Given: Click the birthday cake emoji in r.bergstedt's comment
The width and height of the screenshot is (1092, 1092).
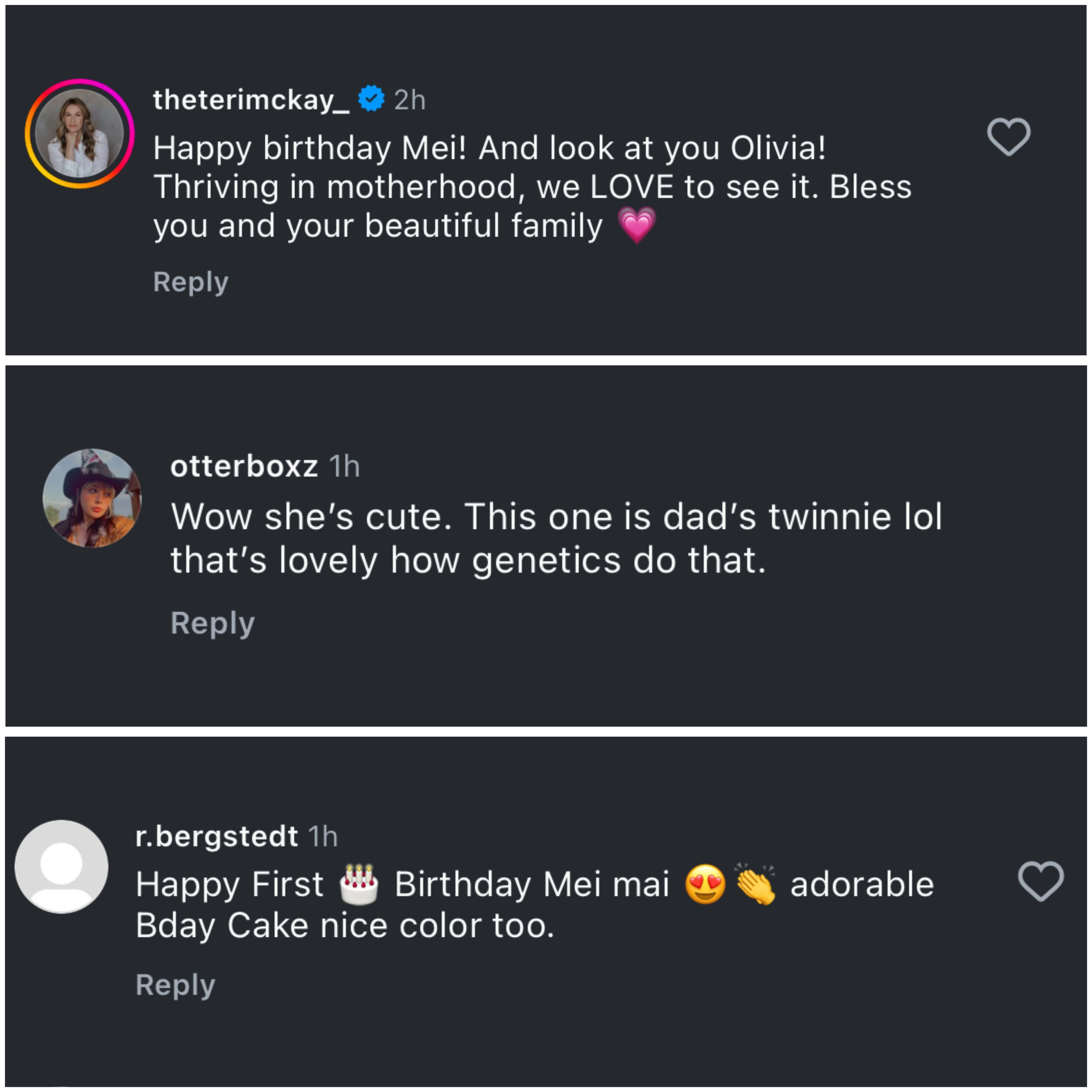Looking at the screenshot, I should 359,883.
